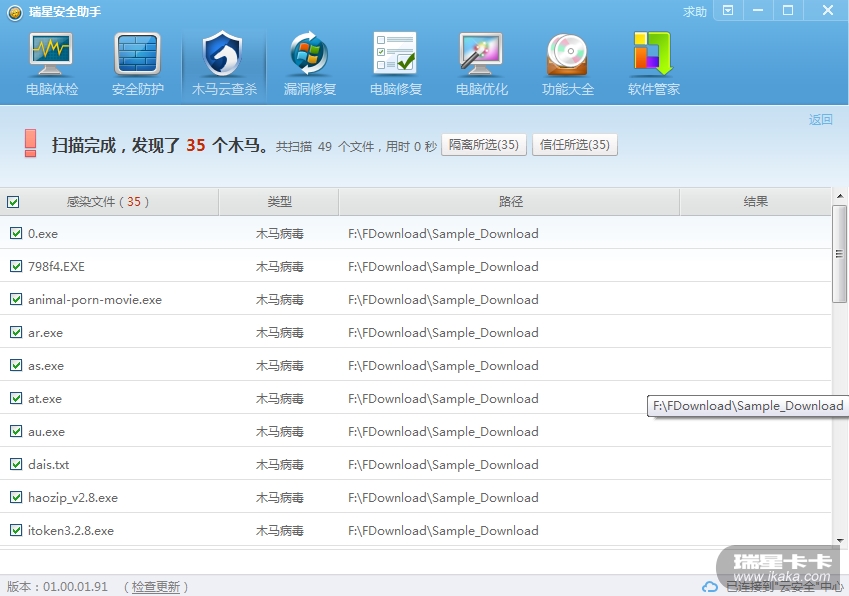Select the file name haozip_v2.8.exe
Viewport: 849px width, 596px height.
point(73,498)
